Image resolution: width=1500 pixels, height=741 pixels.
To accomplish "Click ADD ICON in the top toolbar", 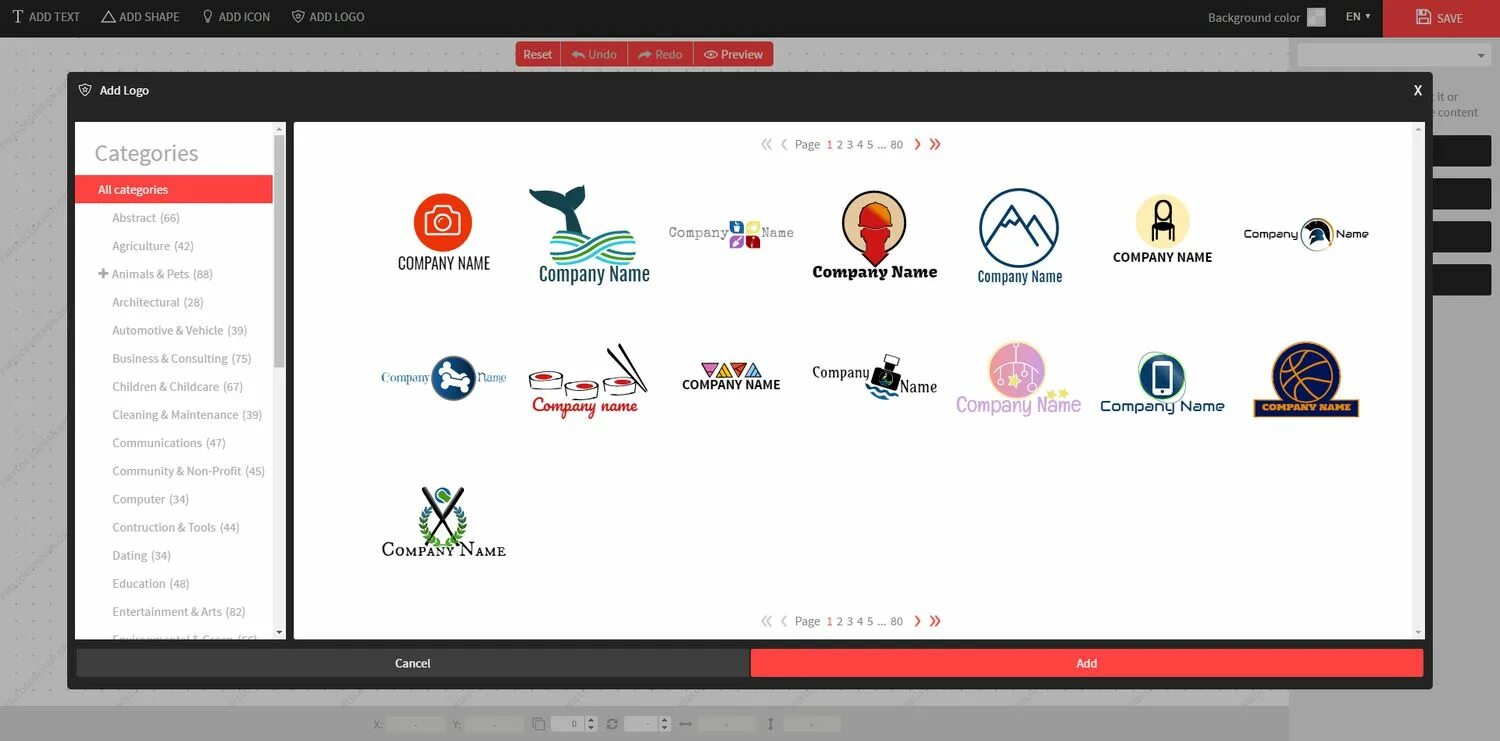I will coord(236,17).
